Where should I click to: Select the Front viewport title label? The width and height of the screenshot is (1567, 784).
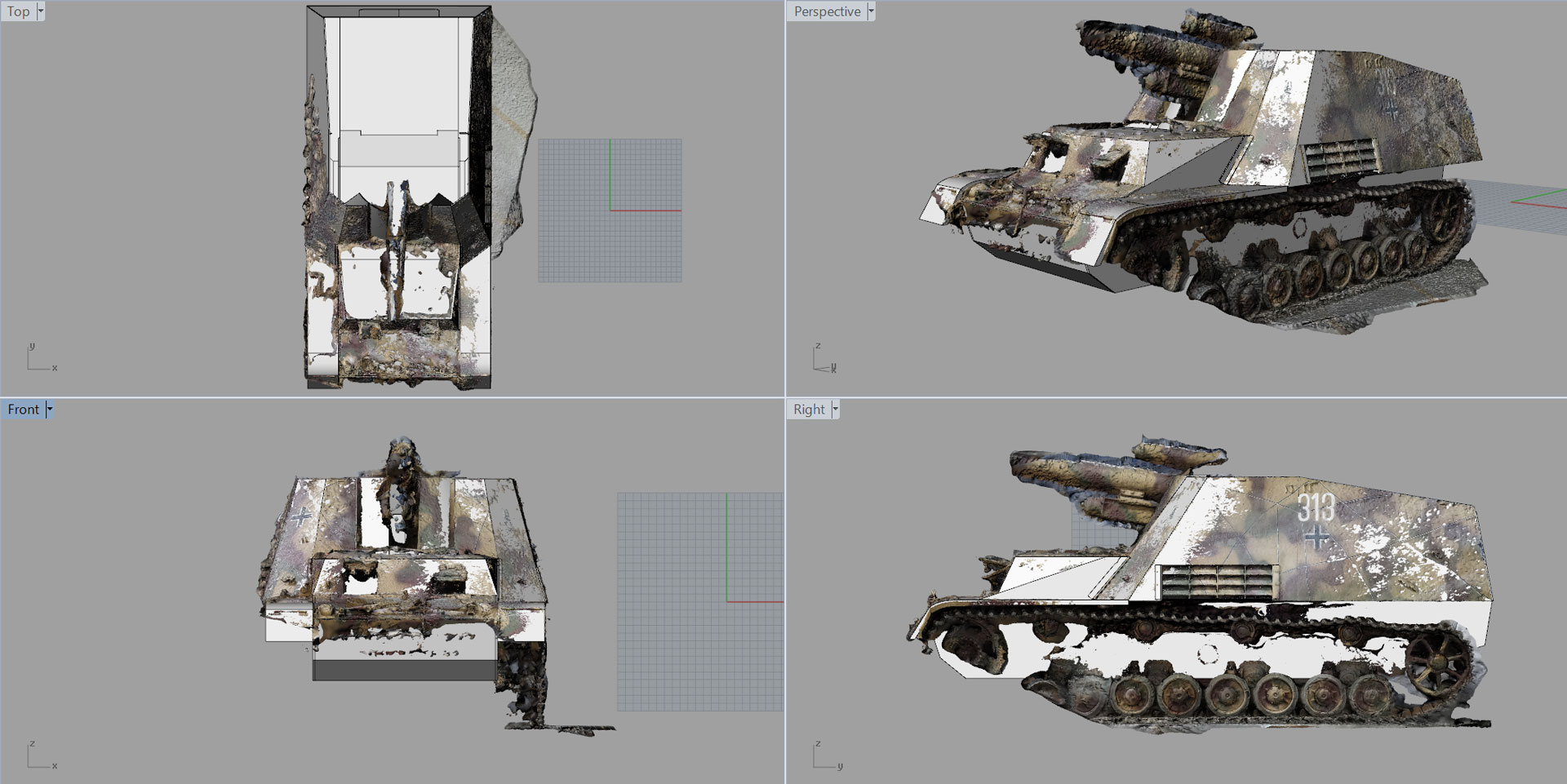click(23, 410)
